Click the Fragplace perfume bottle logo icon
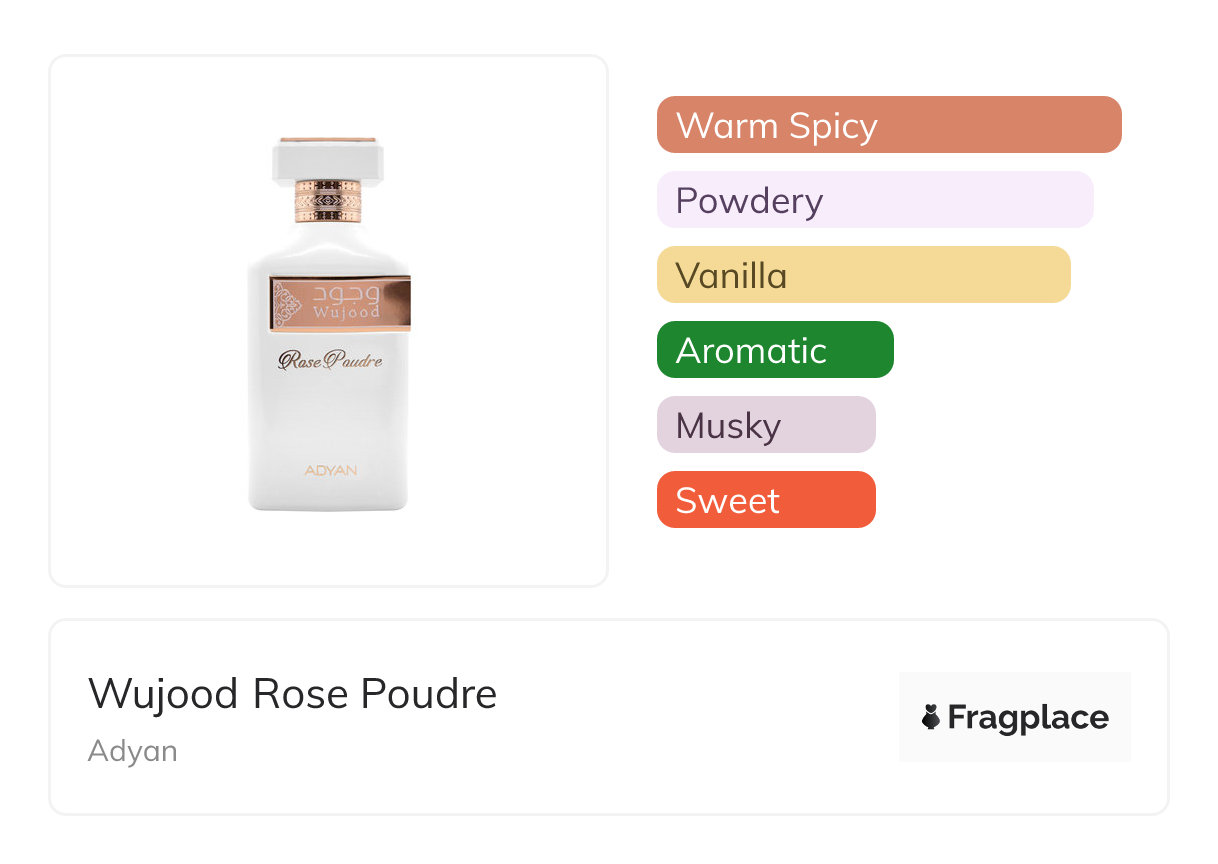1218x864 pixels. click(x=932, y=717)
